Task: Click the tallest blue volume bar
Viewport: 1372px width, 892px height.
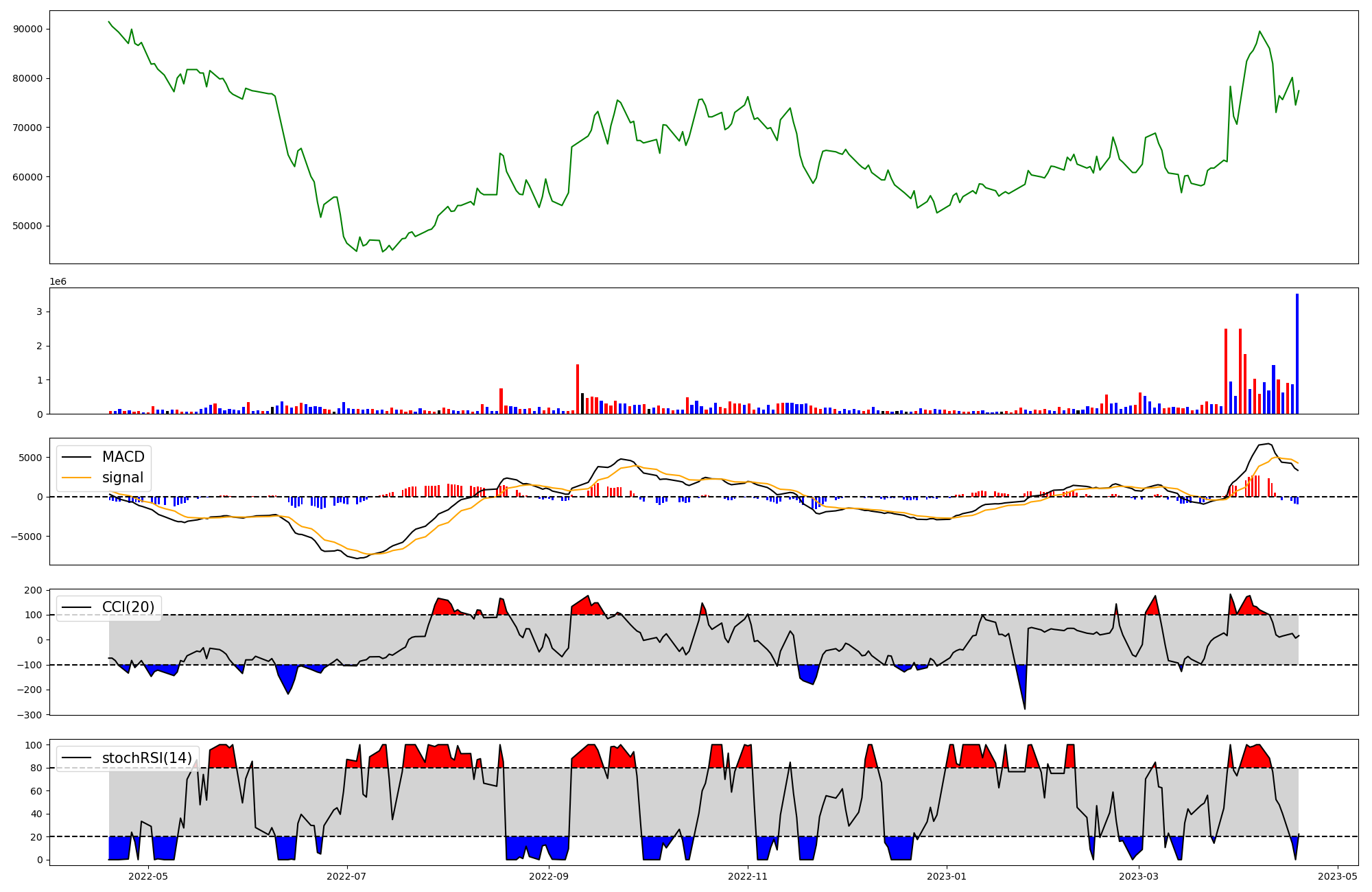Action: pos(1297,354)
